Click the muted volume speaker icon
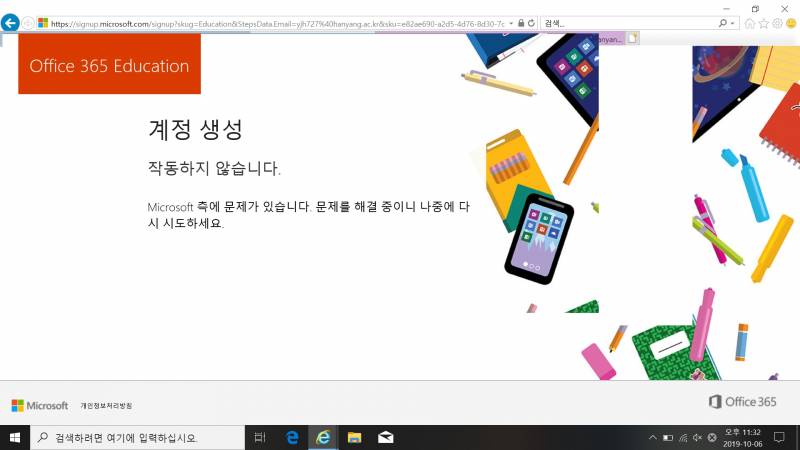 (x=697, y=438)
